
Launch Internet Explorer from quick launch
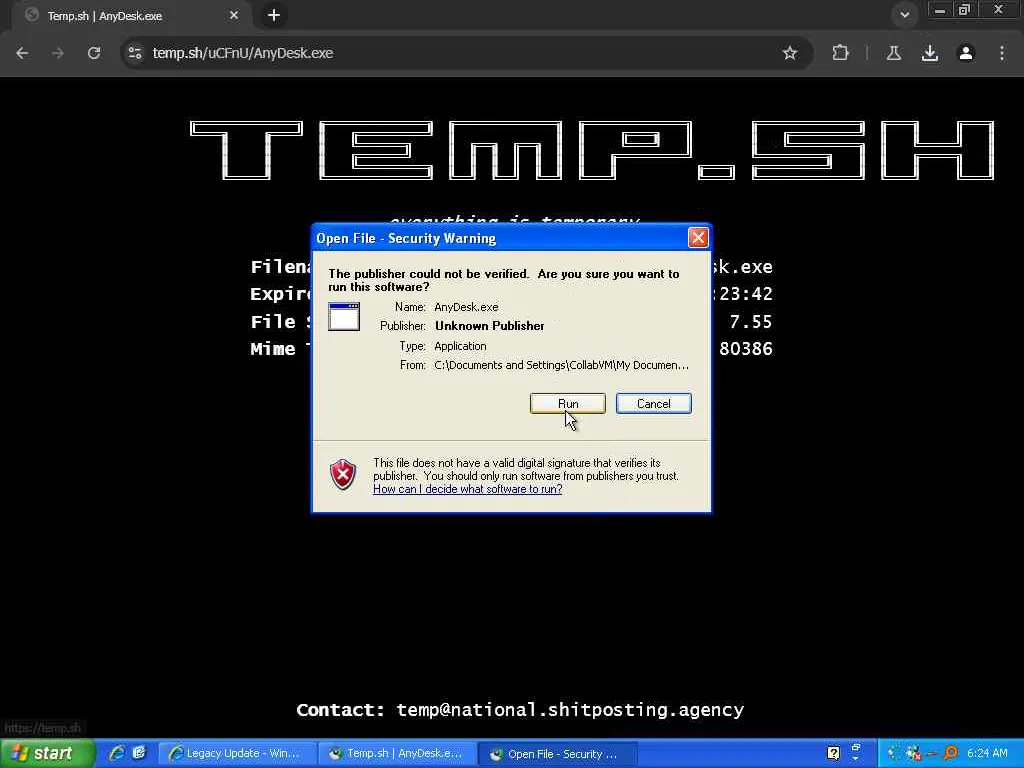pyautogui.click(x=116, y=753)
